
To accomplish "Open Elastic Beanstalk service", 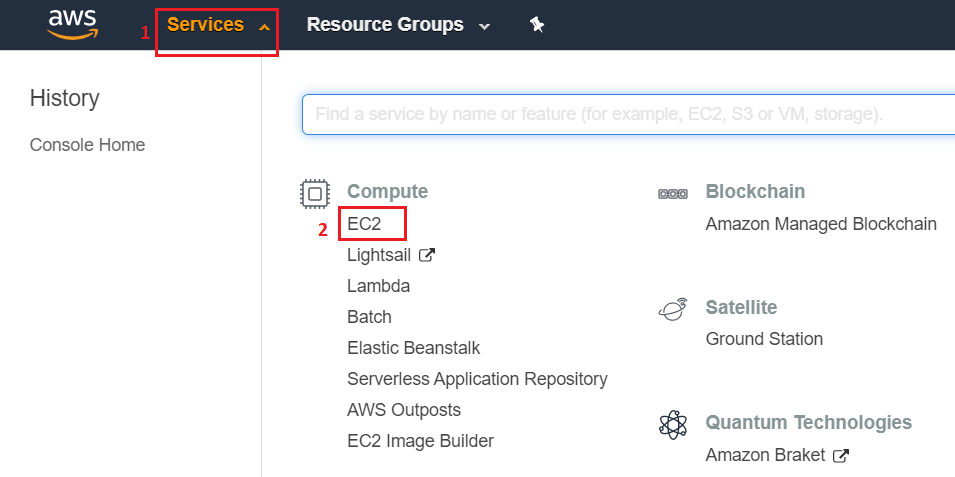I will click(x=414, y=348).
